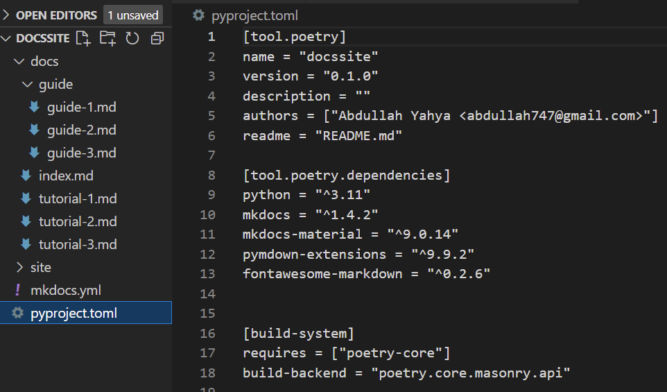Select the guide folder name
Image resolution: width=667 pixels, height=392 pixels.
pos(56,84)
